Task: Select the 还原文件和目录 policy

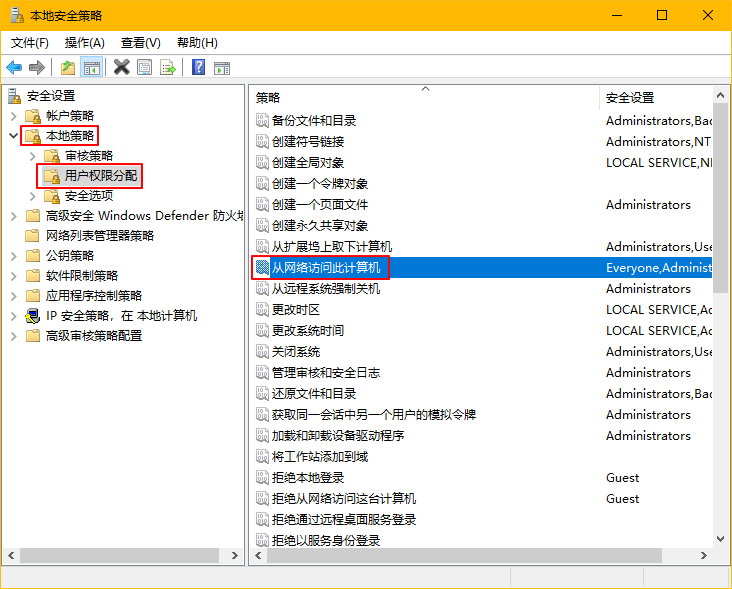Action: (x=314, y=393)
